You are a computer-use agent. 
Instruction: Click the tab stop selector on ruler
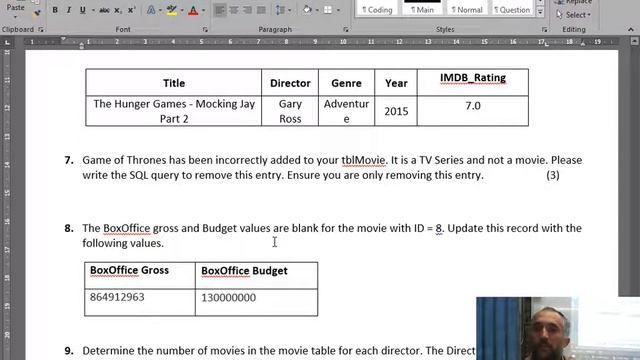(7, 42)
